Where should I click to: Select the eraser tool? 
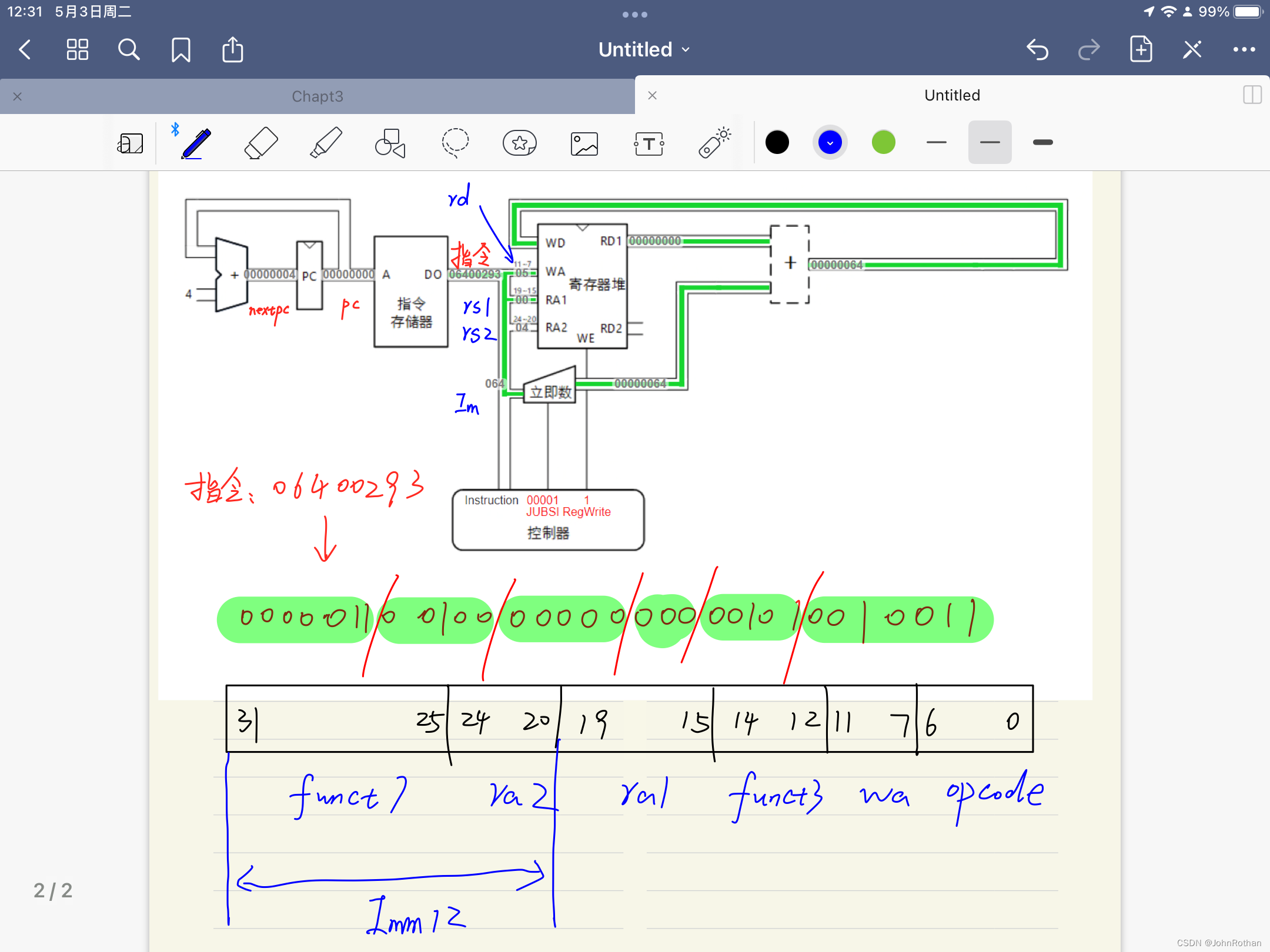(x=260, y=144)
